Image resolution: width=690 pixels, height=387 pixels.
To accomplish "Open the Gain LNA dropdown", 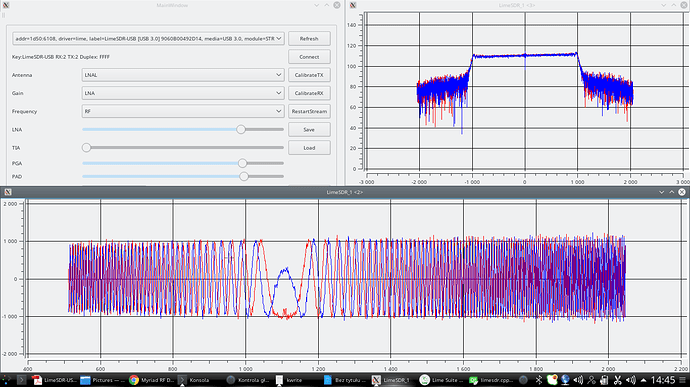I will [183, 93].
